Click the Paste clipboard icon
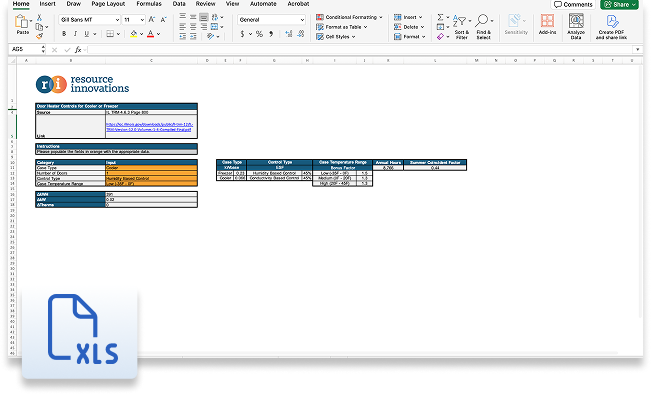652x395 pixels. 21,21
